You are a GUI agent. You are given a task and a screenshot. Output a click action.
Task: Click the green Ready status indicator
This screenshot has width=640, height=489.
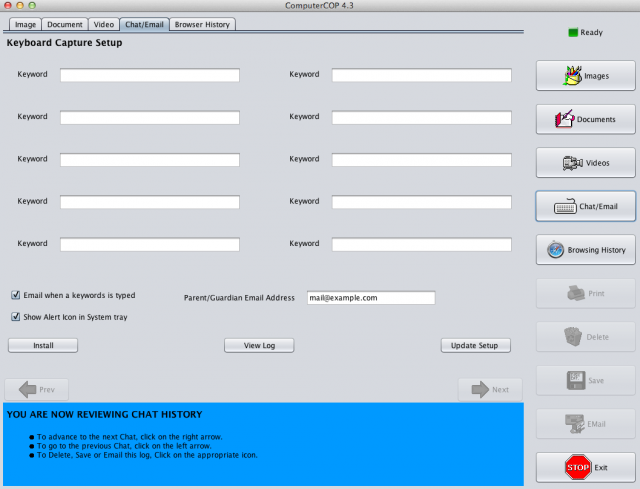pos(573,32)
